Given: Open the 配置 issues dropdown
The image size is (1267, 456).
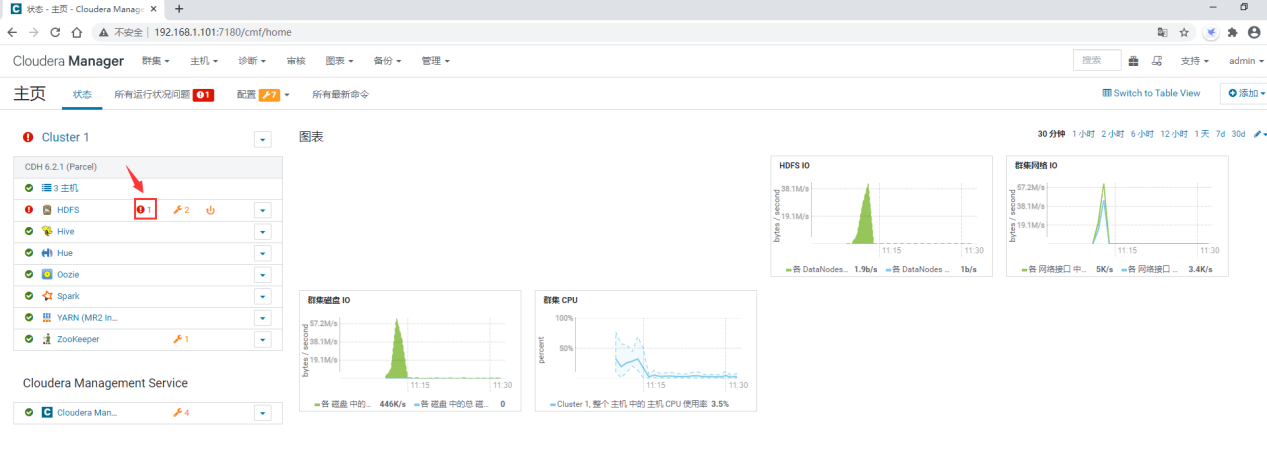Looking at the screenshot, I should [263, 94].
